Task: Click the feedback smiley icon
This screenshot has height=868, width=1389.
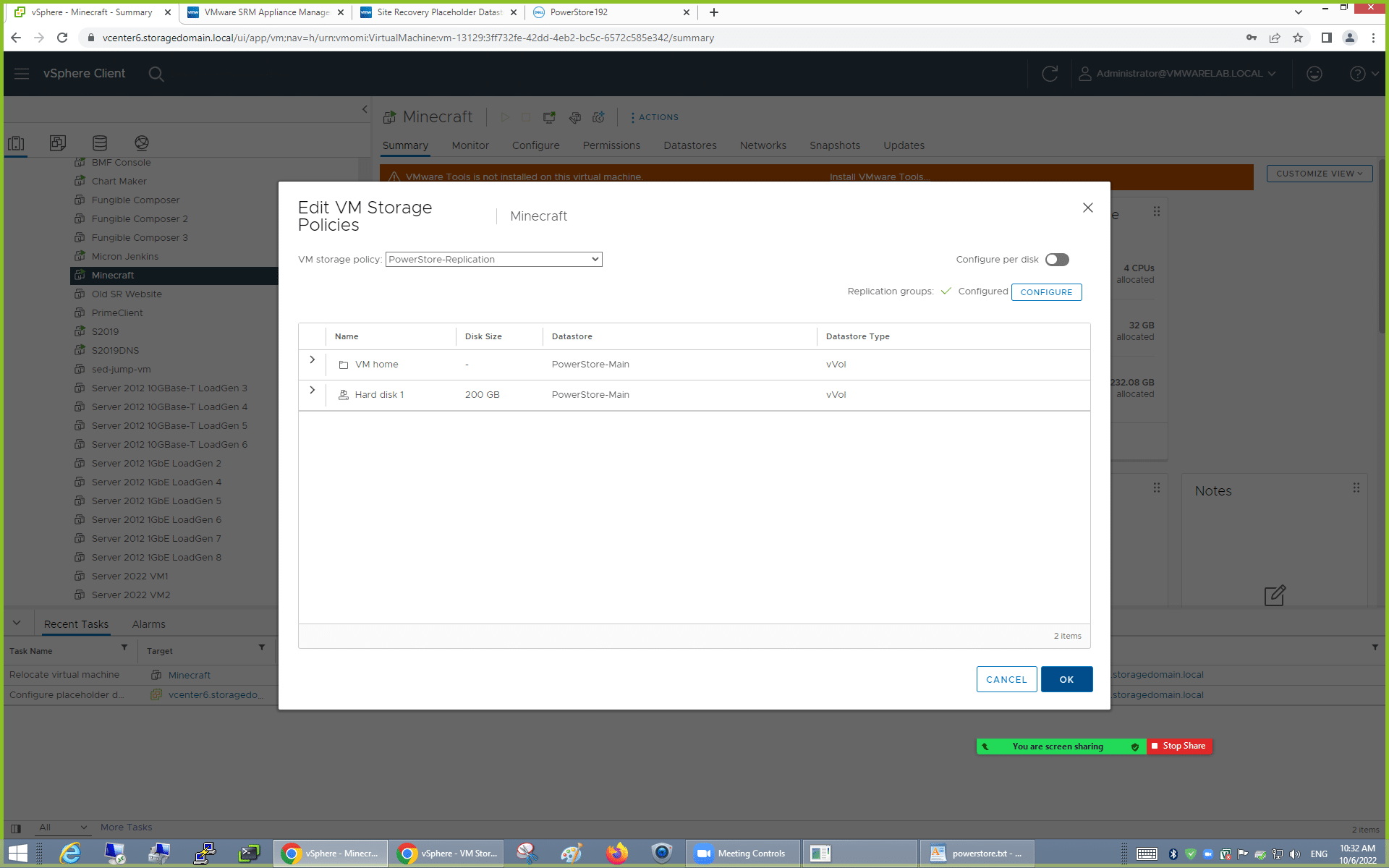Action: pyautogui.click(x=1314, y=74)
